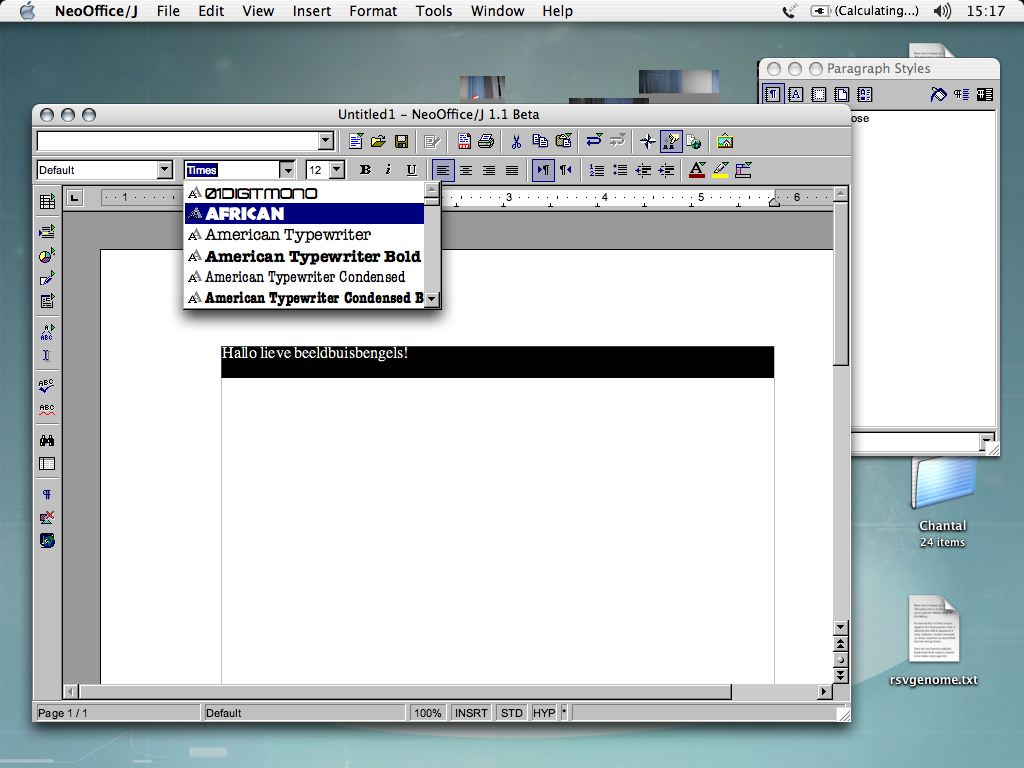Select Fill Format mode in Paragraph Styles window
This screenshot has width=1024, height=768.
click(938, 95)
